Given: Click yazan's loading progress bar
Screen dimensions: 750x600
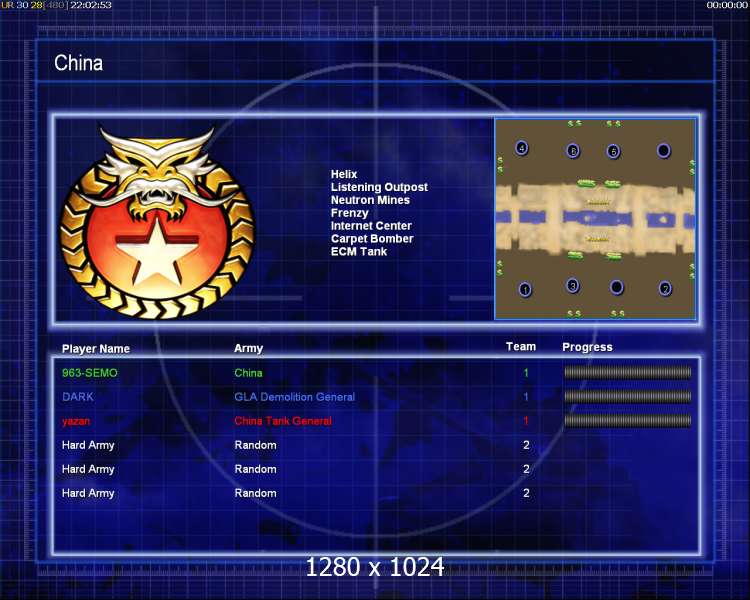Looking at the screenshot, I should click(x=628, y=421).
